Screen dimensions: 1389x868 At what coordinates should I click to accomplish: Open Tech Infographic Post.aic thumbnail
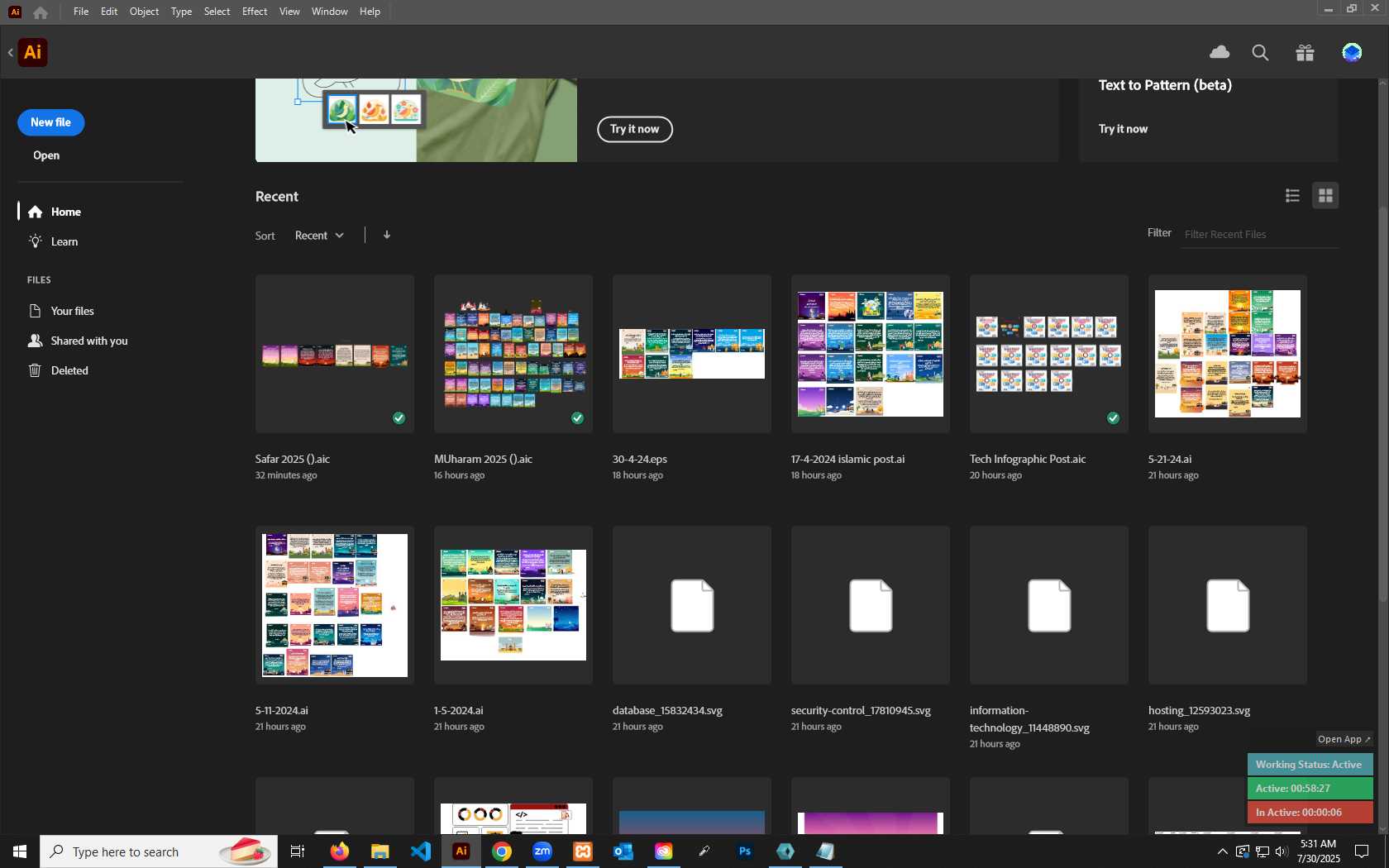tap(1049, 354)
